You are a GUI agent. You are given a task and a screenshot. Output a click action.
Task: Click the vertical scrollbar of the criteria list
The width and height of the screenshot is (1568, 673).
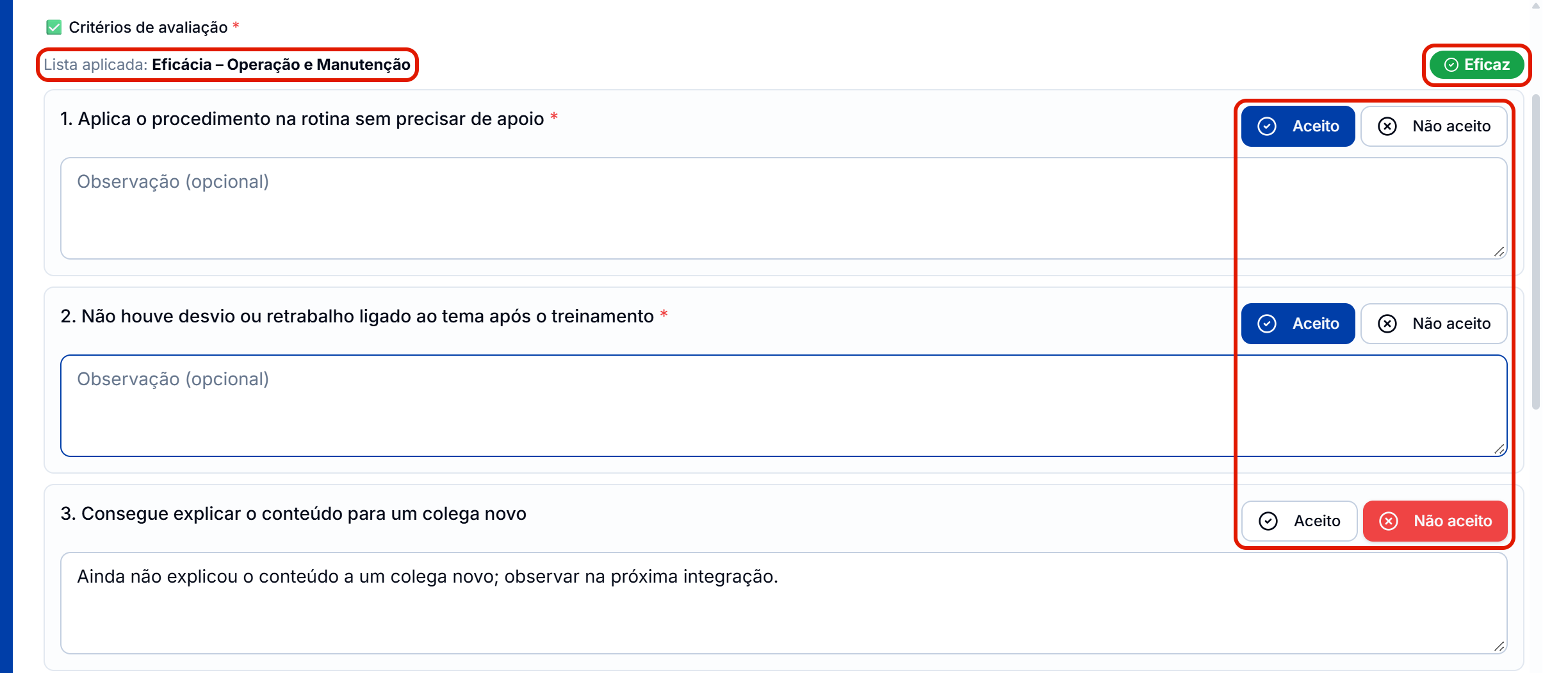click(1535, 252)
